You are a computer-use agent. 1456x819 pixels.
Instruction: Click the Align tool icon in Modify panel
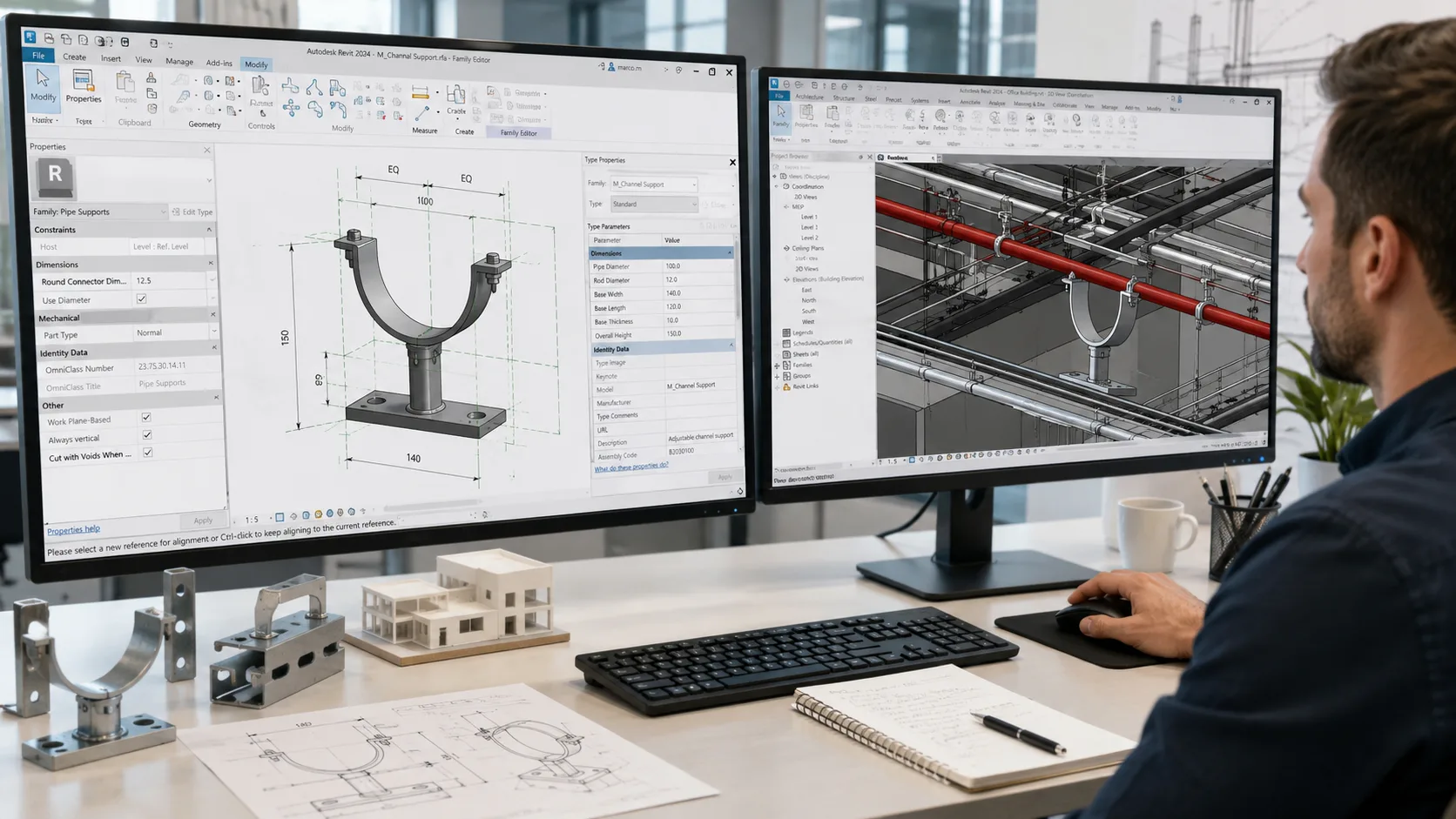291,85
